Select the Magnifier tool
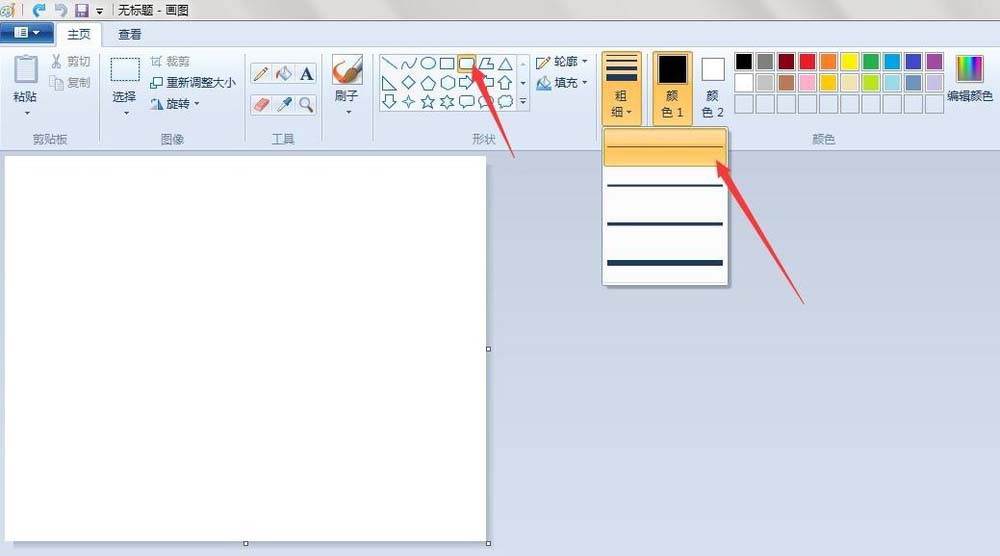Viewport: 1000px width, 556px height. coord(306,104)
